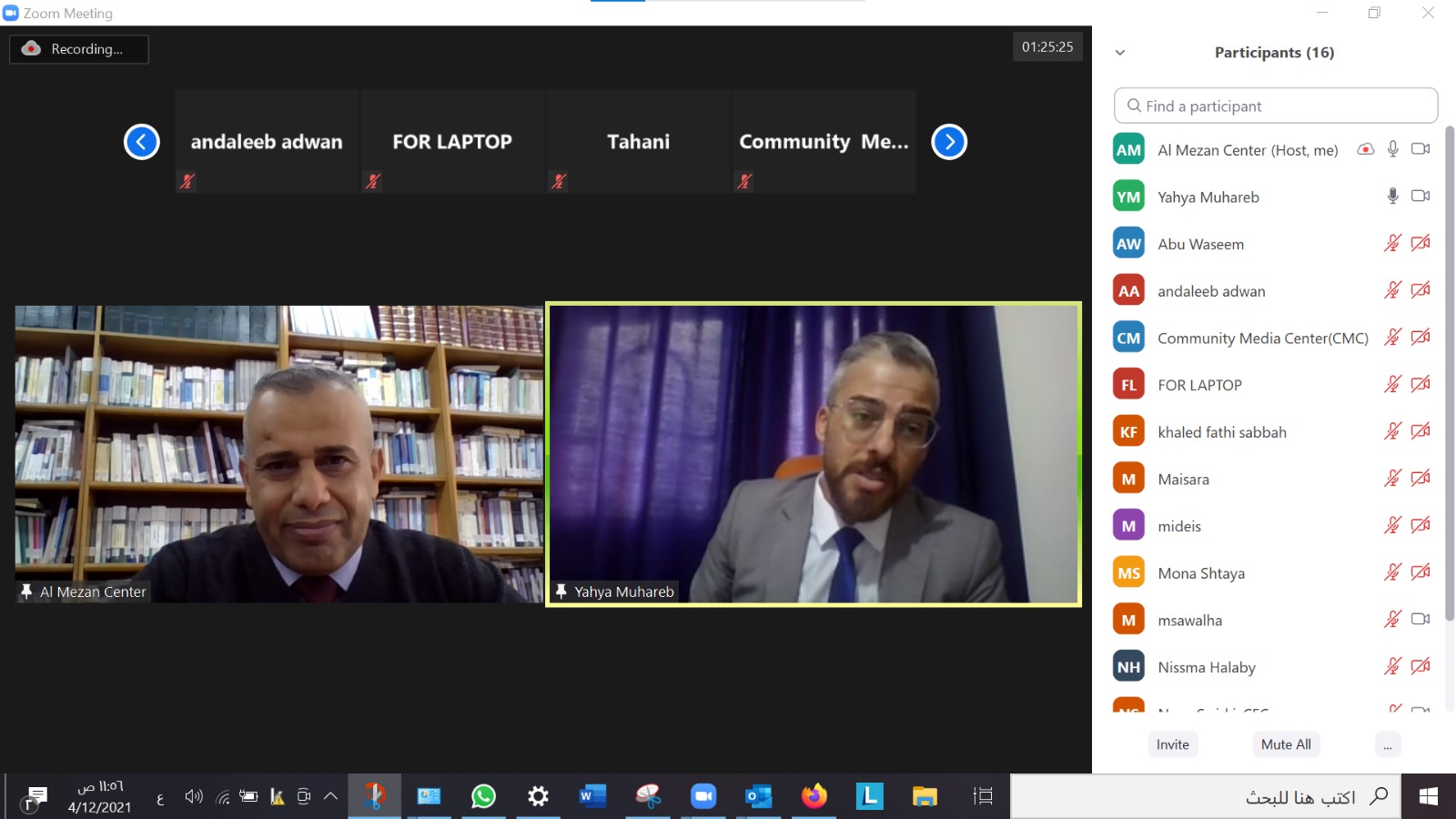Open Microsoft Word from the taskbar
This screenshot has width=1456, height=819.
coord(591,796)
